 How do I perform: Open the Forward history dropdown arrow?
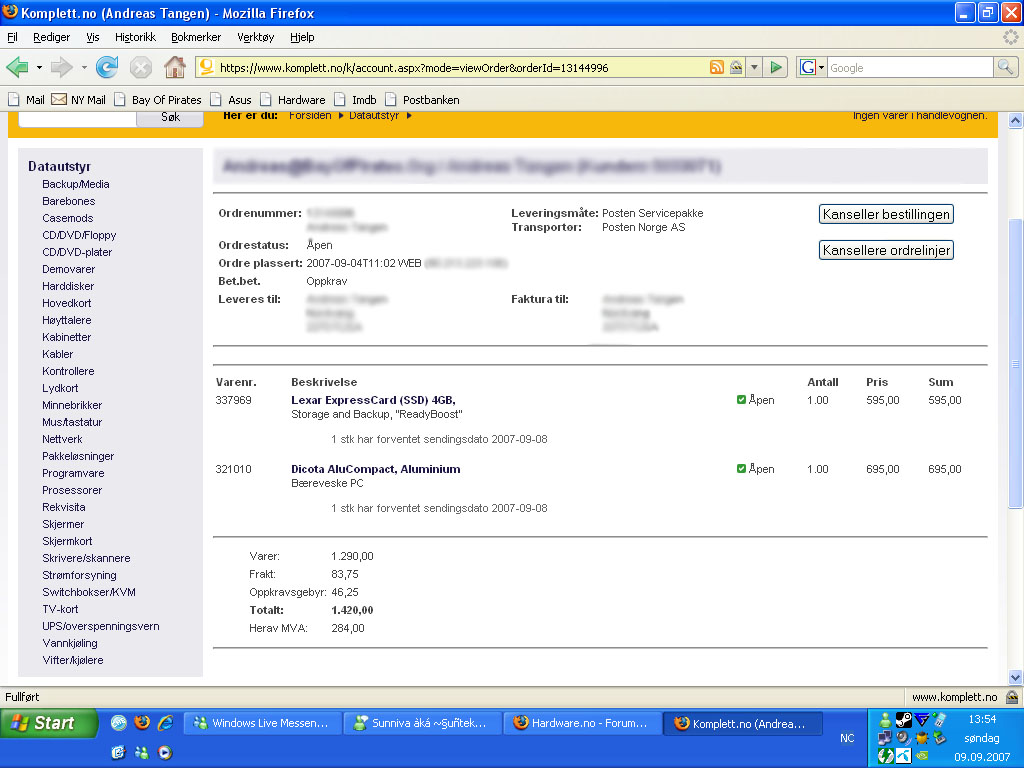(84, 67)
